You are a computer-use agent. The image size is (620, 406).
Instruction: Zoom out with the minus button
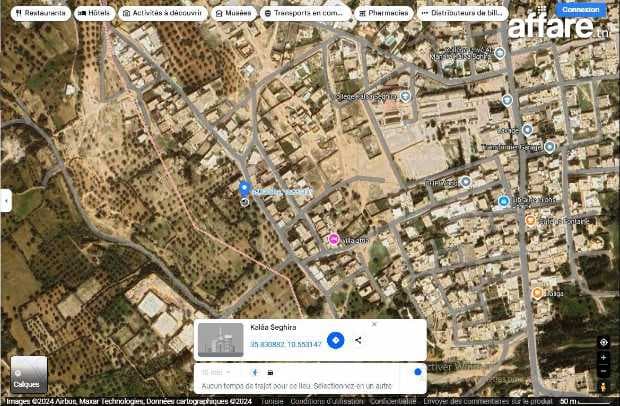click(604, 369)
